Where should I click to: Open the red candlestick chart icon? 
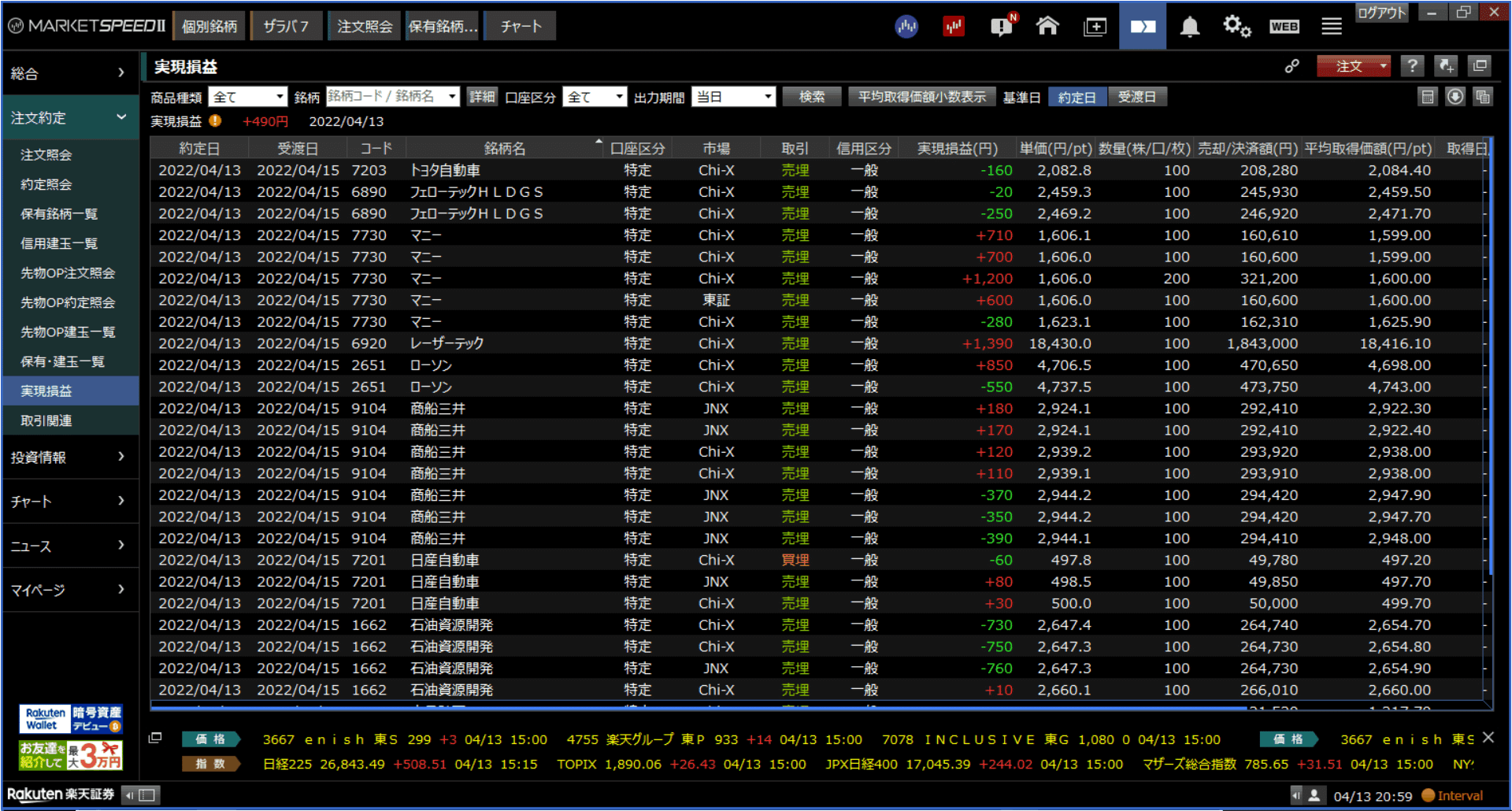pos(954,27)
